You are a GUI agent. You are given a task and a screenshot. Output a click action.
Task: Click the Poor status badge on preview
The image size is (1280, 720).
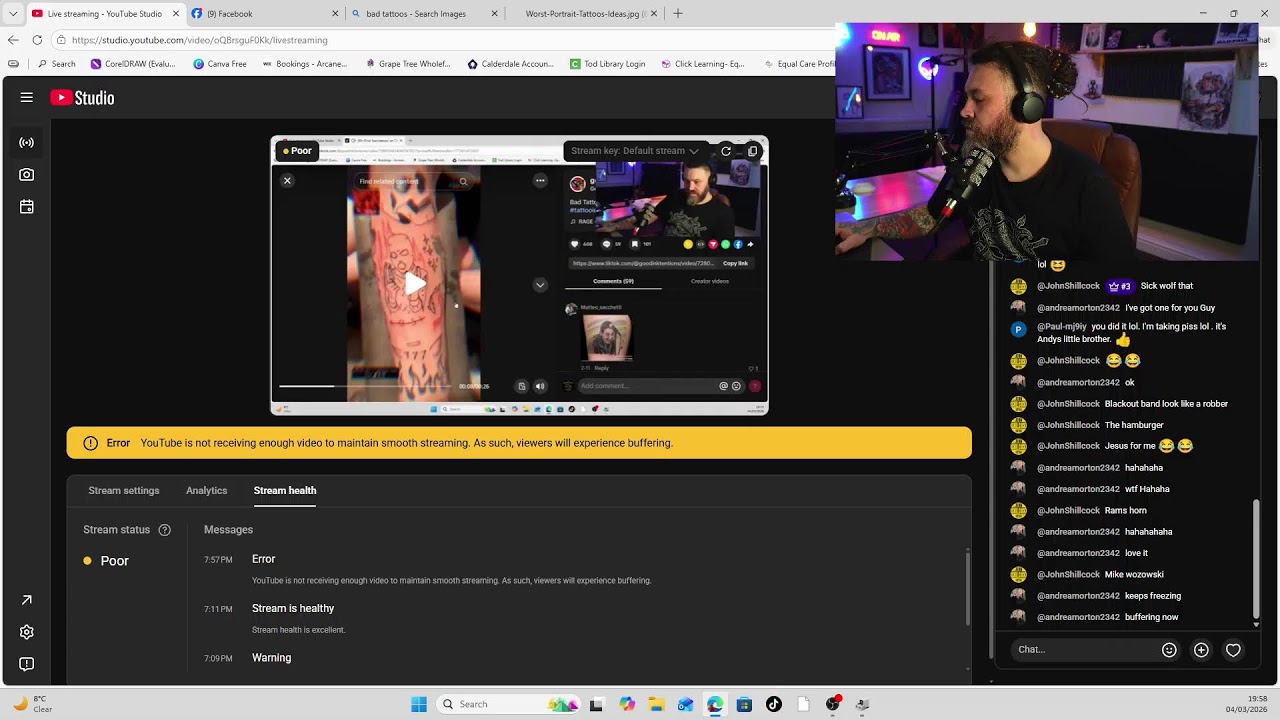tap(297, 151)
